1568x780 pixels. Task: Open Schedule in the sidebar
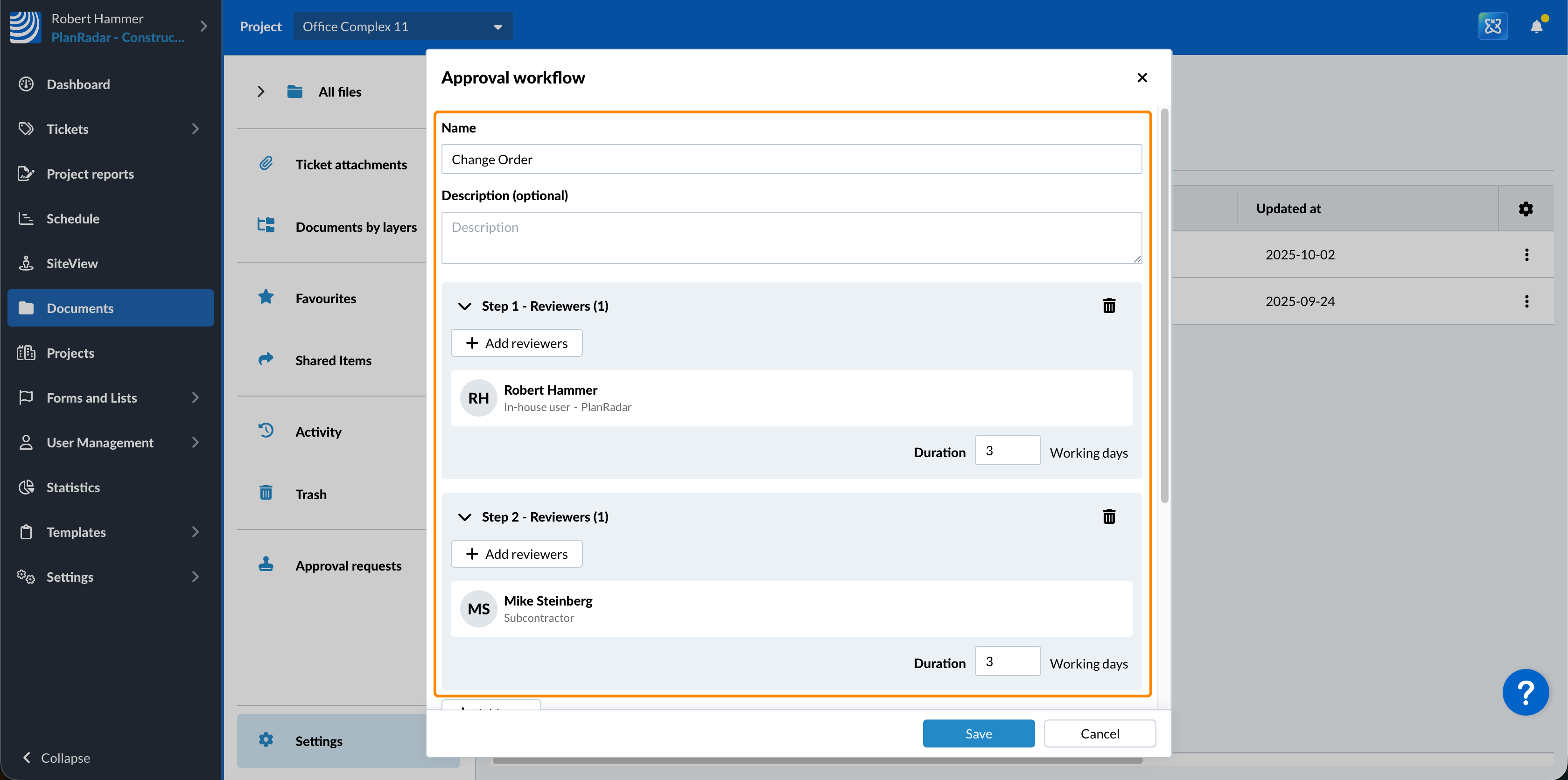pyautogui.click(x=72, y=218)
